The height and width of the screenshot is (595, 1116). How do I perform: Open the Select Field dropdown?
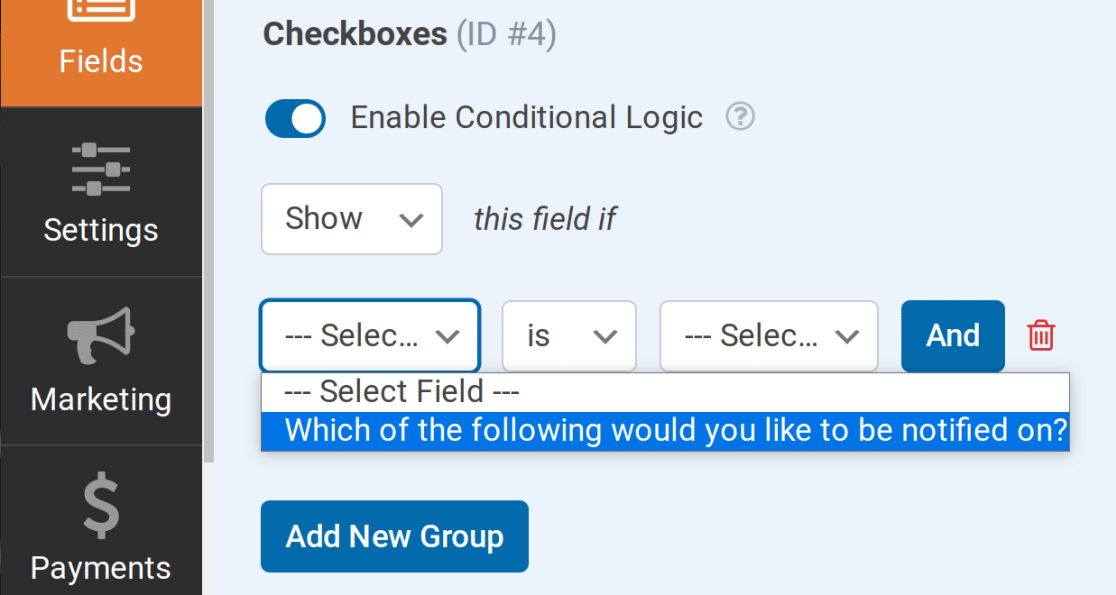[370, 336]
